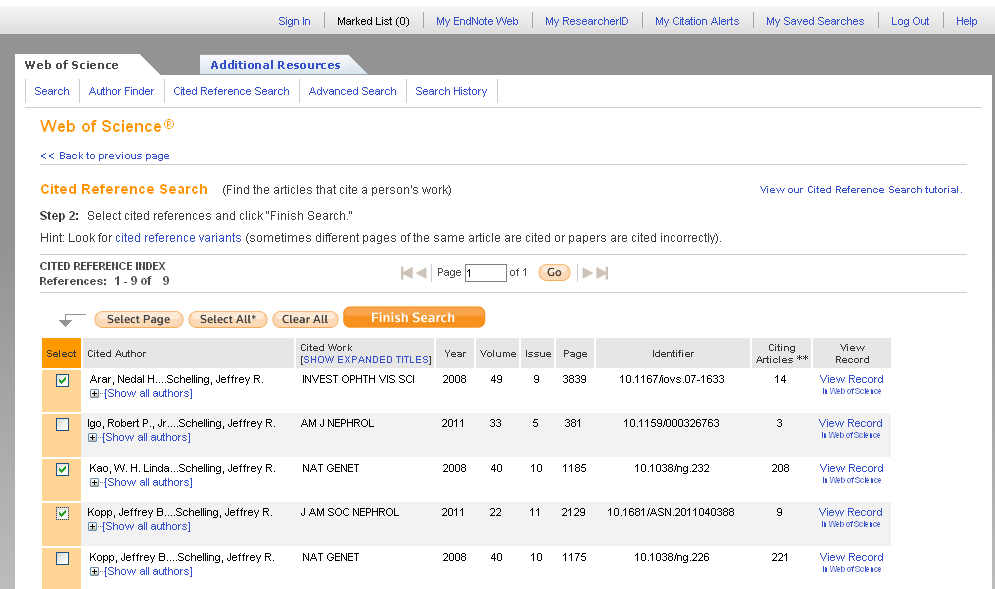Click identifier 10.1159/000326763

671,423
